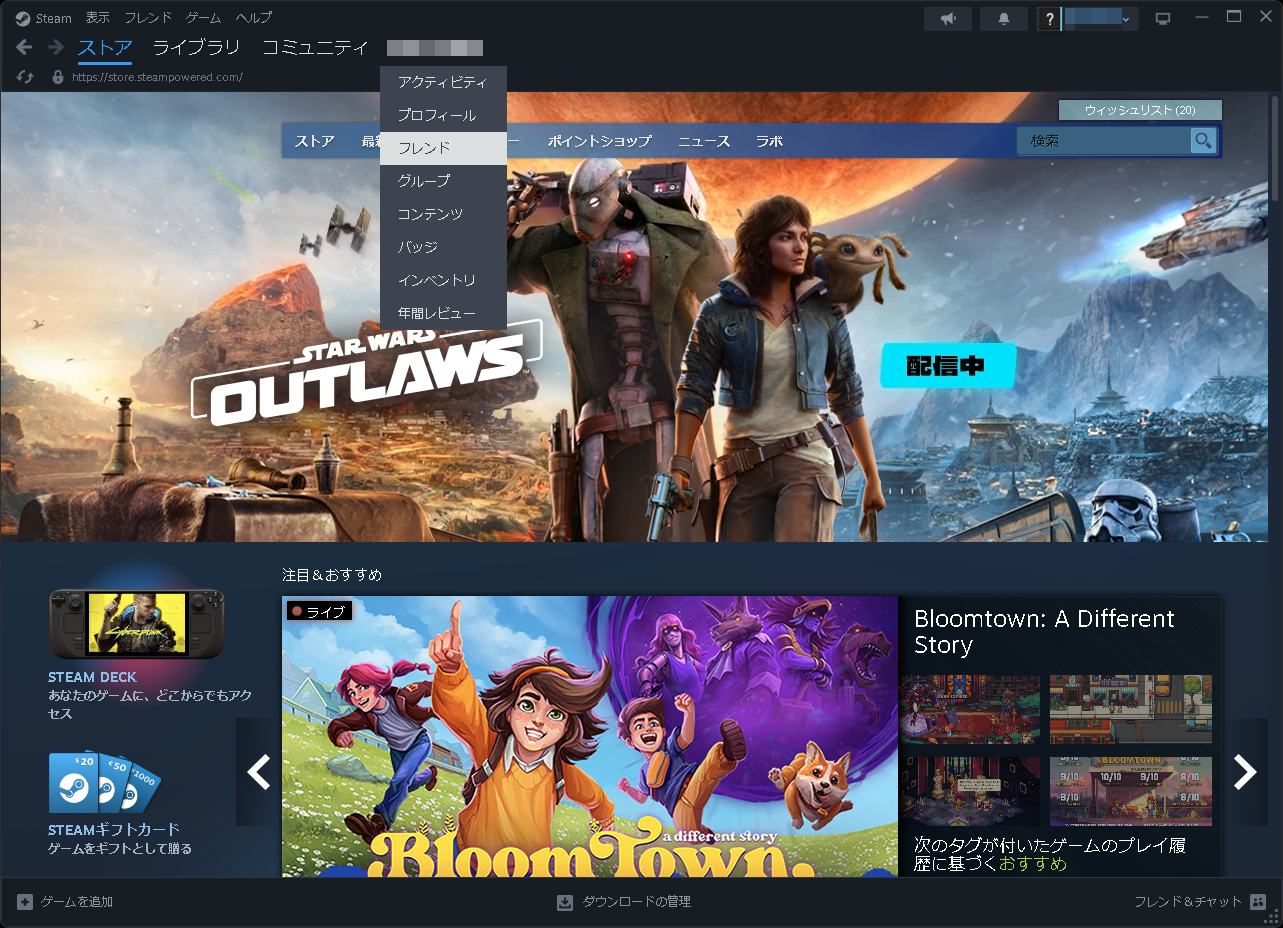
Task: Choose コンテンツ from the dropdown menu
Action: click(x=443, y=214)
